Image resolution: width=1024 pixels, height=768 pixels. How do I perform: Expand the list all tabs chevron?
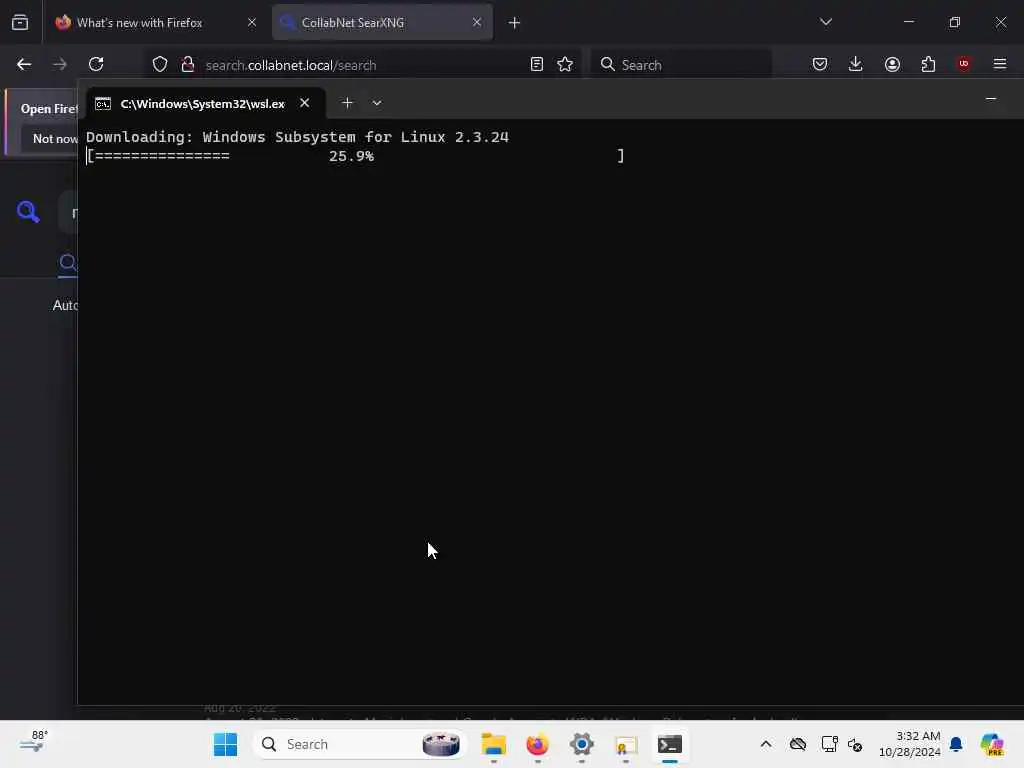826,22
